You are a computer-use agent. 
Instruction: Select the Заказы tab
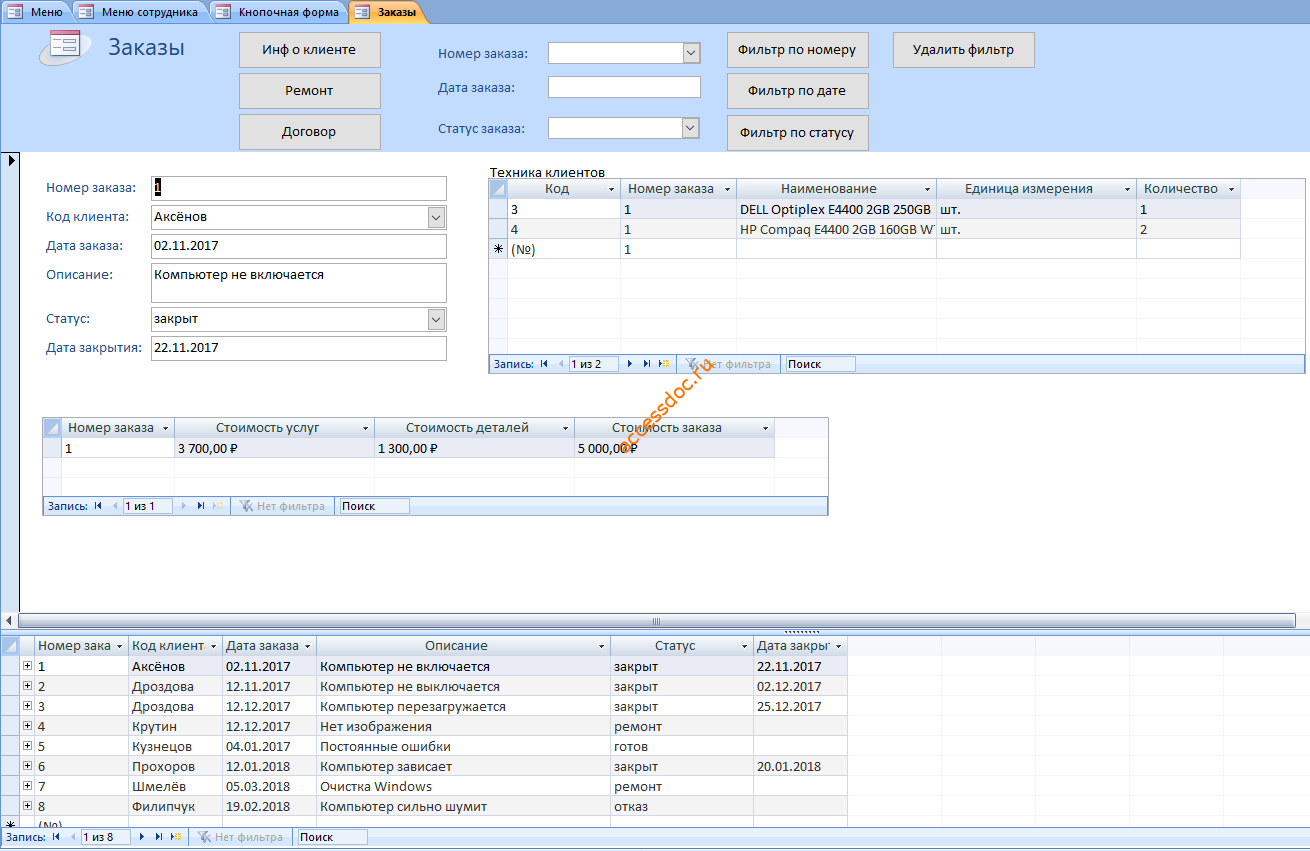388,12
